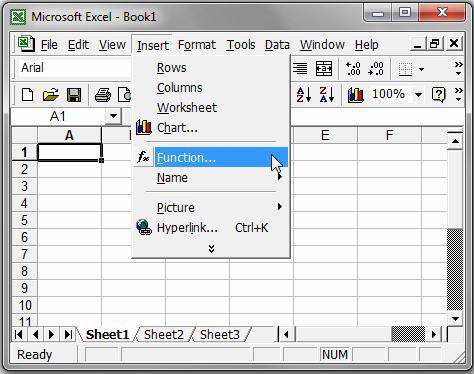
Task: Open the Arial font box
Action: coord(73,68)
